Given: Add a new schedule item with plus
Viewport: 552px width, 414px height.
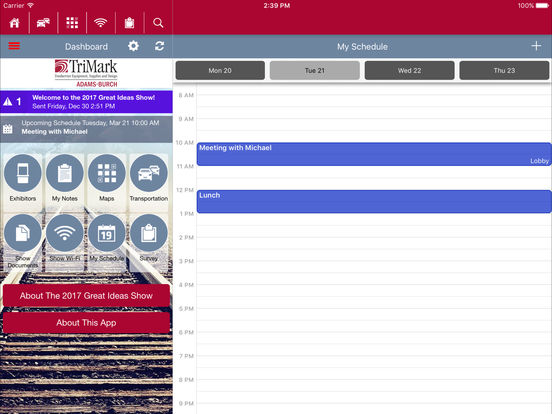Looking at the screenshot, I should pyautogui.click(x=536, y=46).
